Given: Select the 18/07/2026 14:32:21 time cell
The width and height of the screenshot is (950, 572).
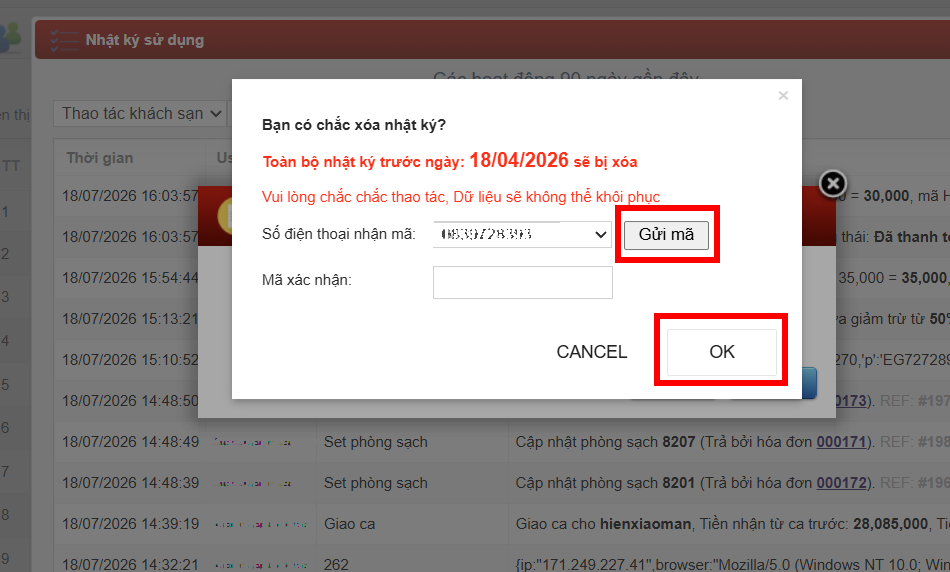Looking at the screenshot, I should tap(130, 564).
